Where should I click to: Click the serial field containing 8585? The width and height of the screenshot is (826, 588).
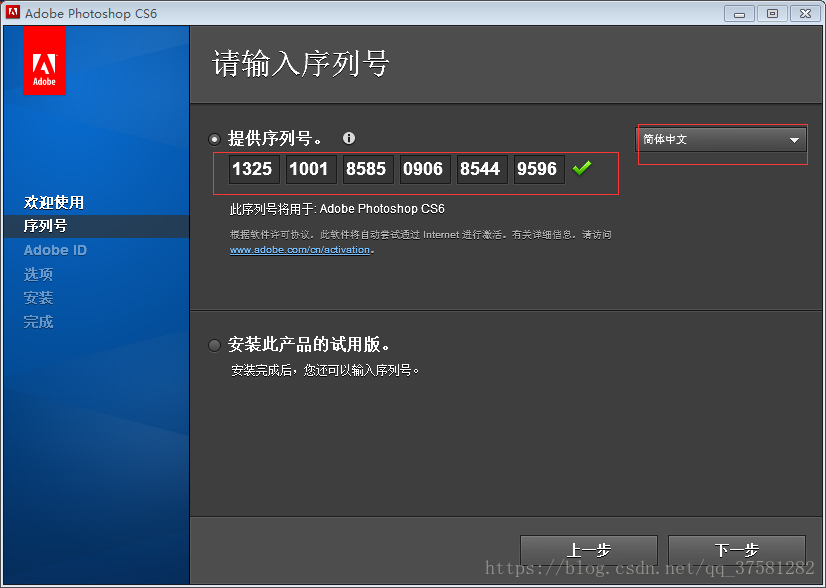(x=368, y=169)
